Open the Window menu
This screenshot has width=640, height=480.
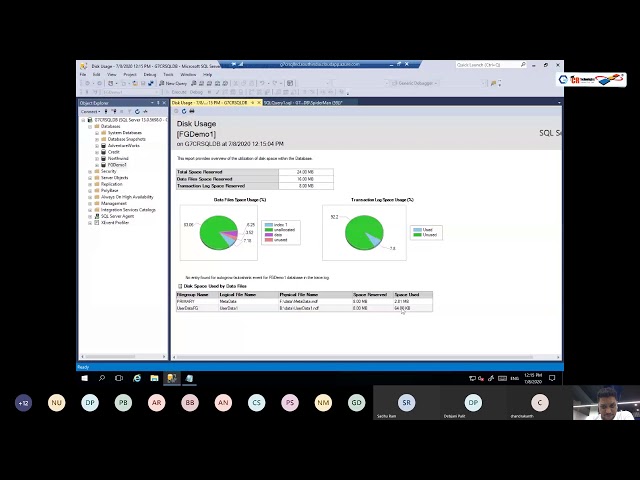(x=188, y=75)
